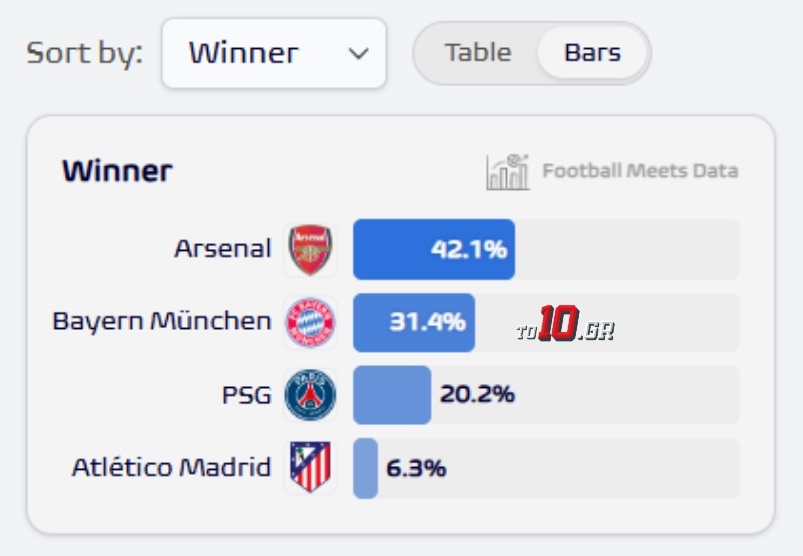Viewport: 803px width, 556px height.
Task: Click the Winner card heading
Action: tap(117, 171)
